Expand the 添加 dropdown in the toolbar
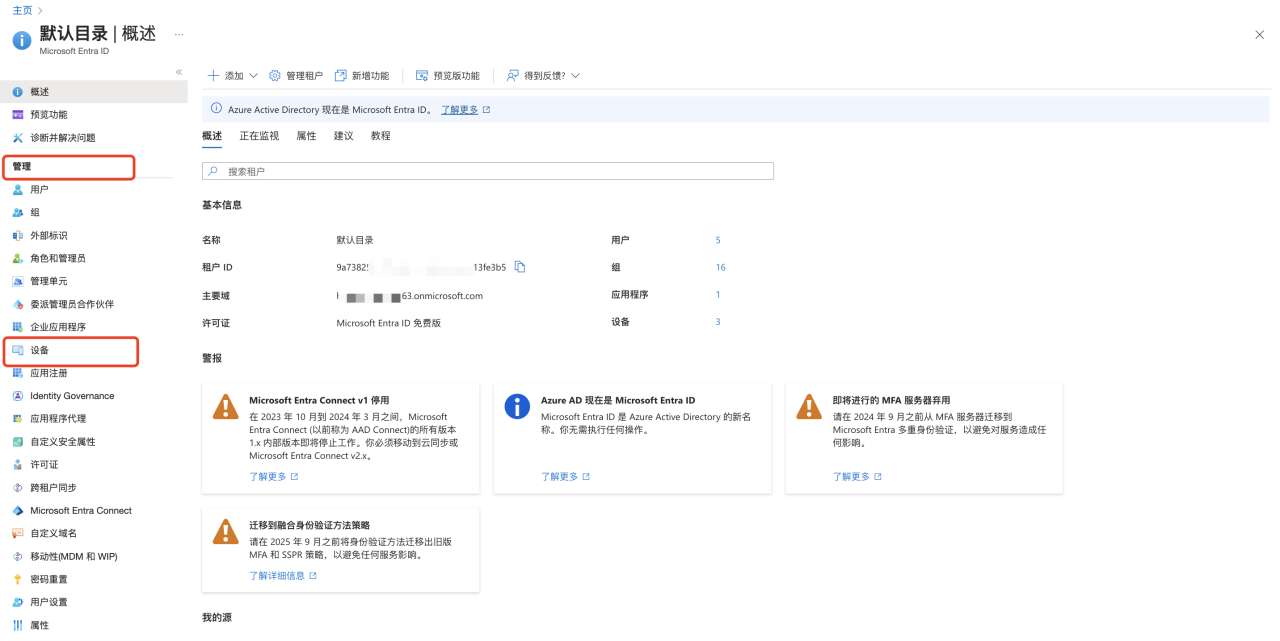Viewport: 1280px width, 641px height. (232, 76)
